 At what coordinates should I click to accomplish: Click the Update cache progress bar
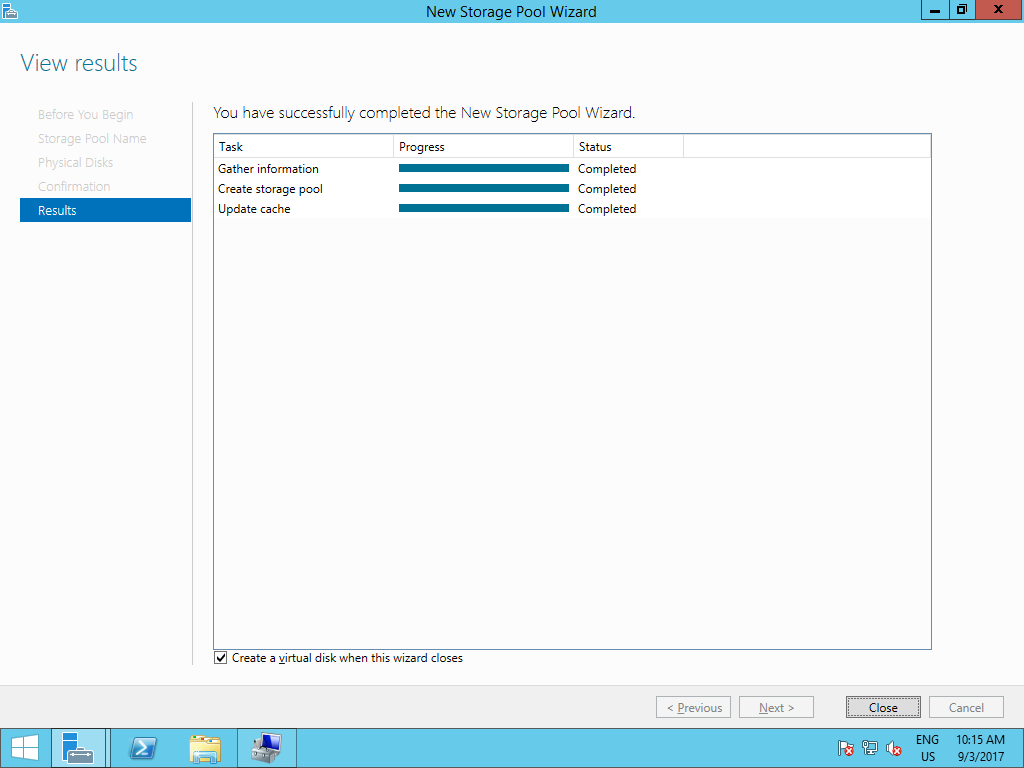[x=484, y=208]
